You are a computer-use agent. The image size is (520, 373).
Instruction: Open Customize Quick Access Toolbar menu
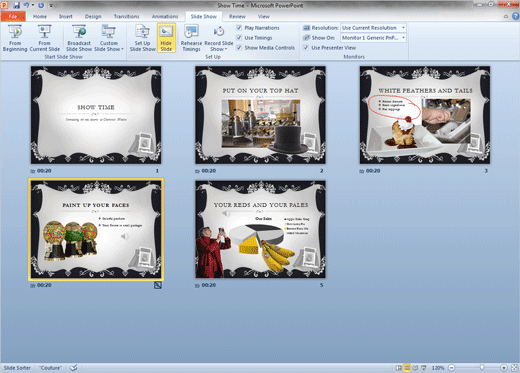point(51,5)
